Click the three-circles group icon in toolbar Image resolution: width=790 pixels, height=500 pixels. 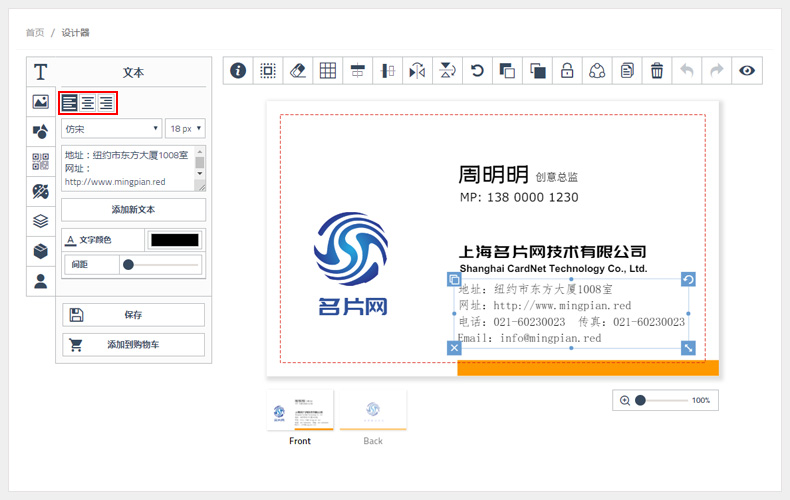(597, 71)
